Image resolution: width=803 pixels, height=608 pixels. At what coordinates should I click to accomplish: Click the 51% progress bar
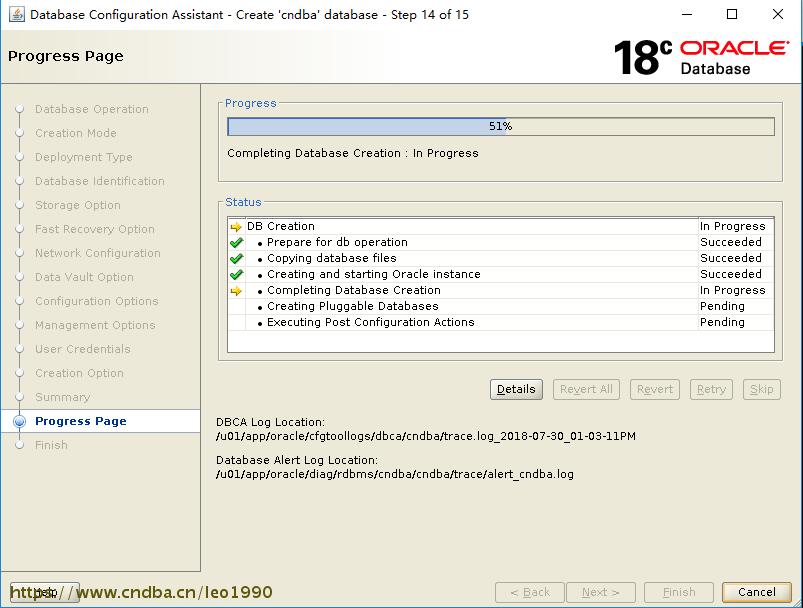point(501,127)
